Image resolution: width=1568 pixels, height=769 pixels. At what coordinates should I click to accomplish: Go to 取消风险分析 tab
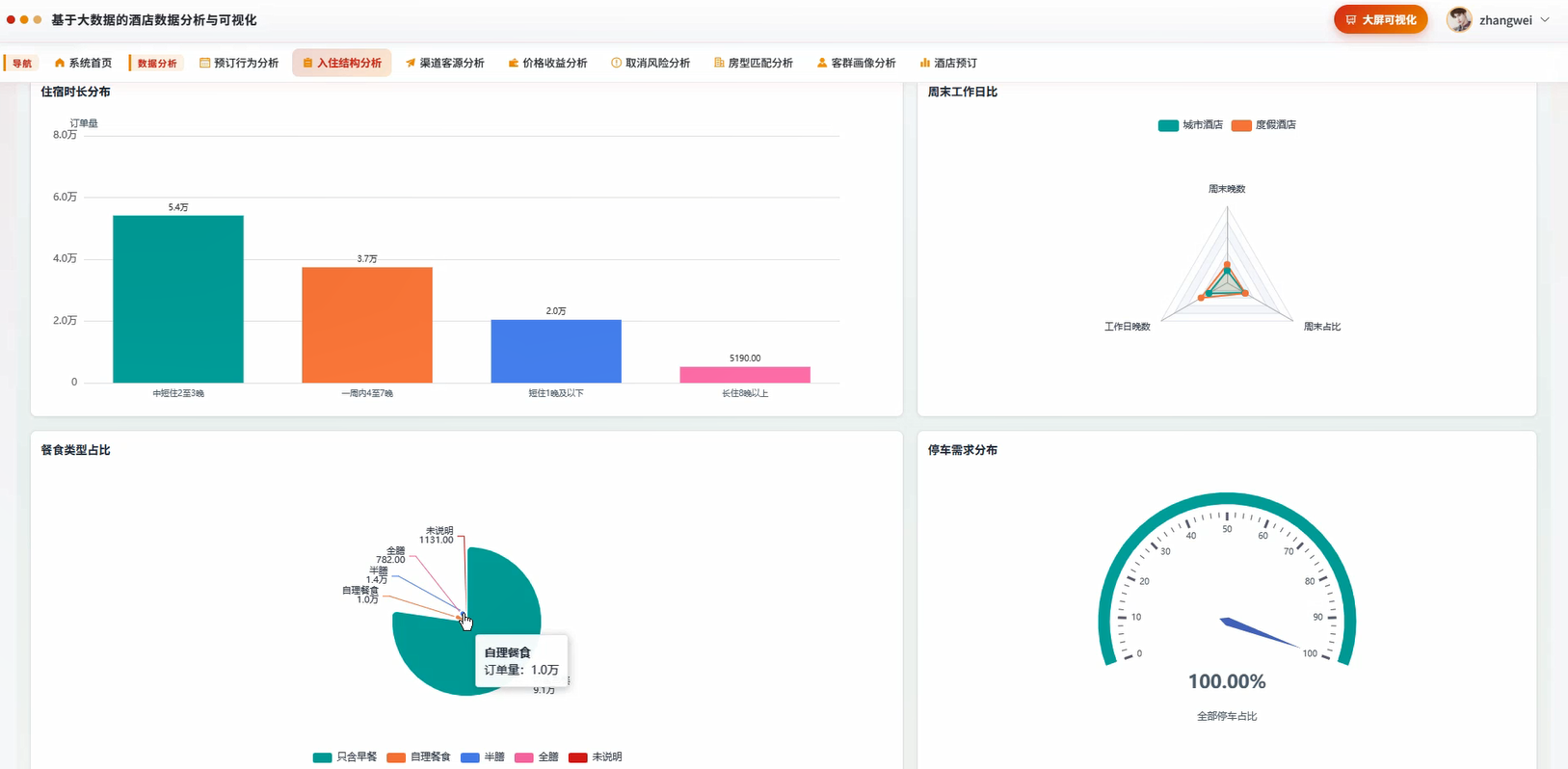click(x=651, y=63)
